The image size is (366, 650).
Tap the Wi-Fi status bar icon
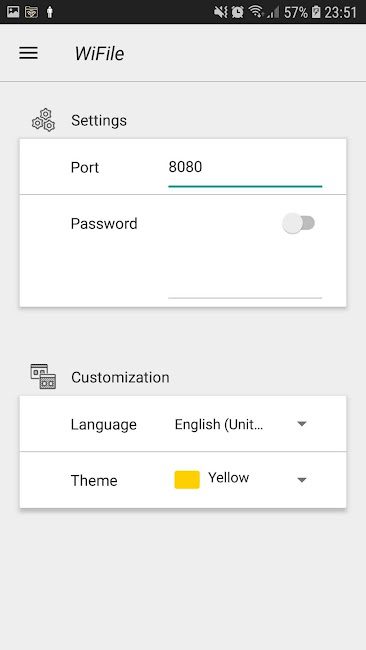[256, 12]
